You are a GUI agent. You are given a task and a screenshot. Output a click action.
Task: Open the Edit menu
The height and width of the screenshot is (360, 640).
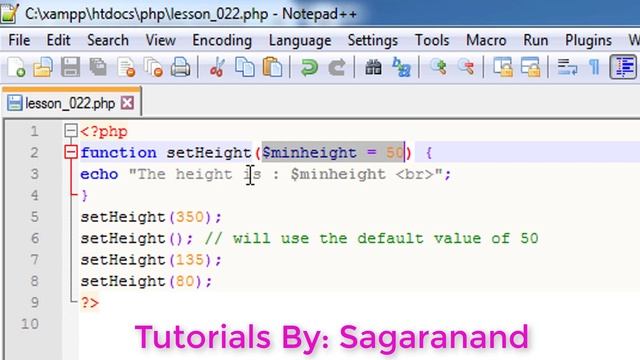point(58,40)
